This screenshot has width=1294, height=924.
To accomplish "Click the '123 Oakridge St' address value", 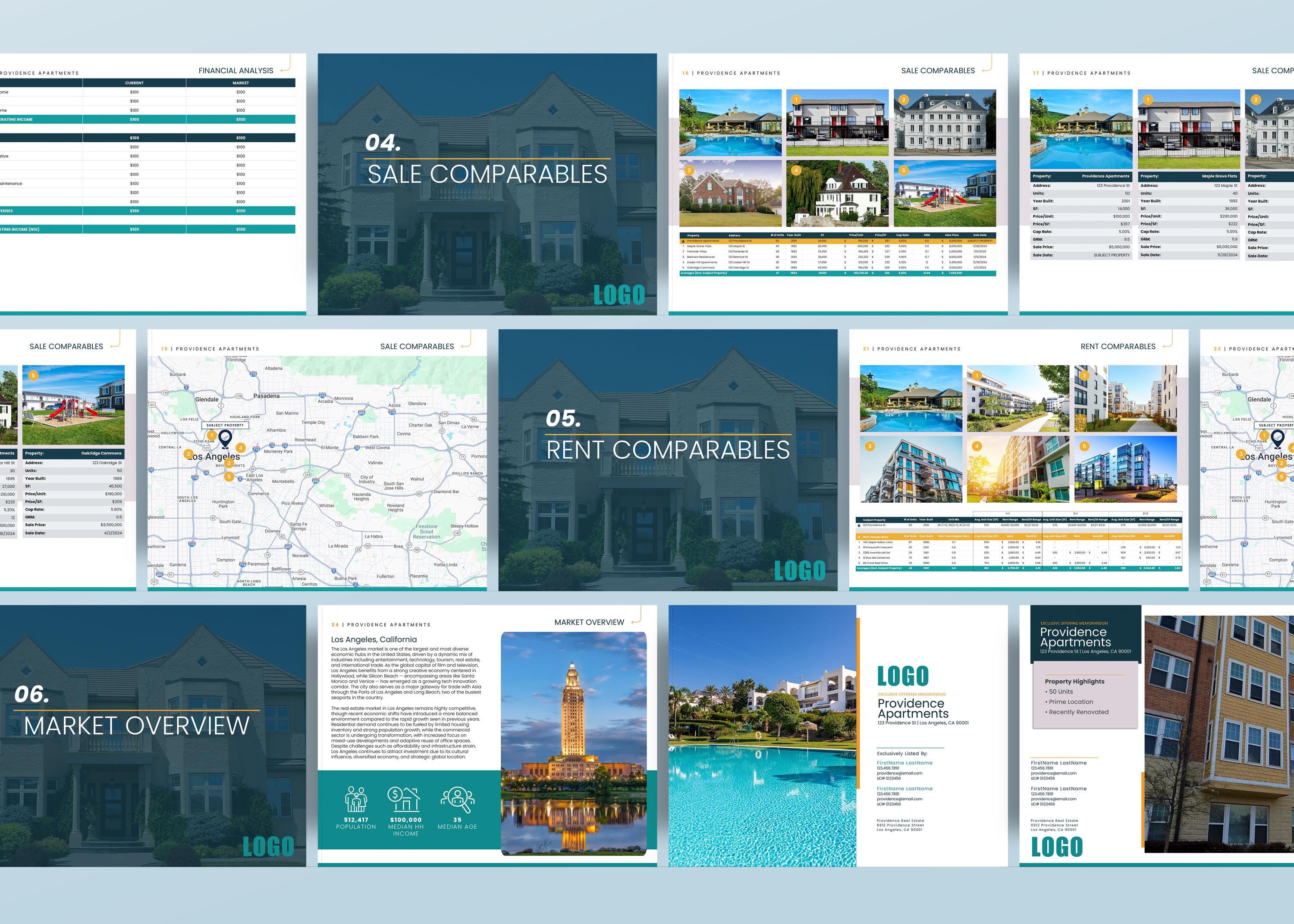I will 107,463.
